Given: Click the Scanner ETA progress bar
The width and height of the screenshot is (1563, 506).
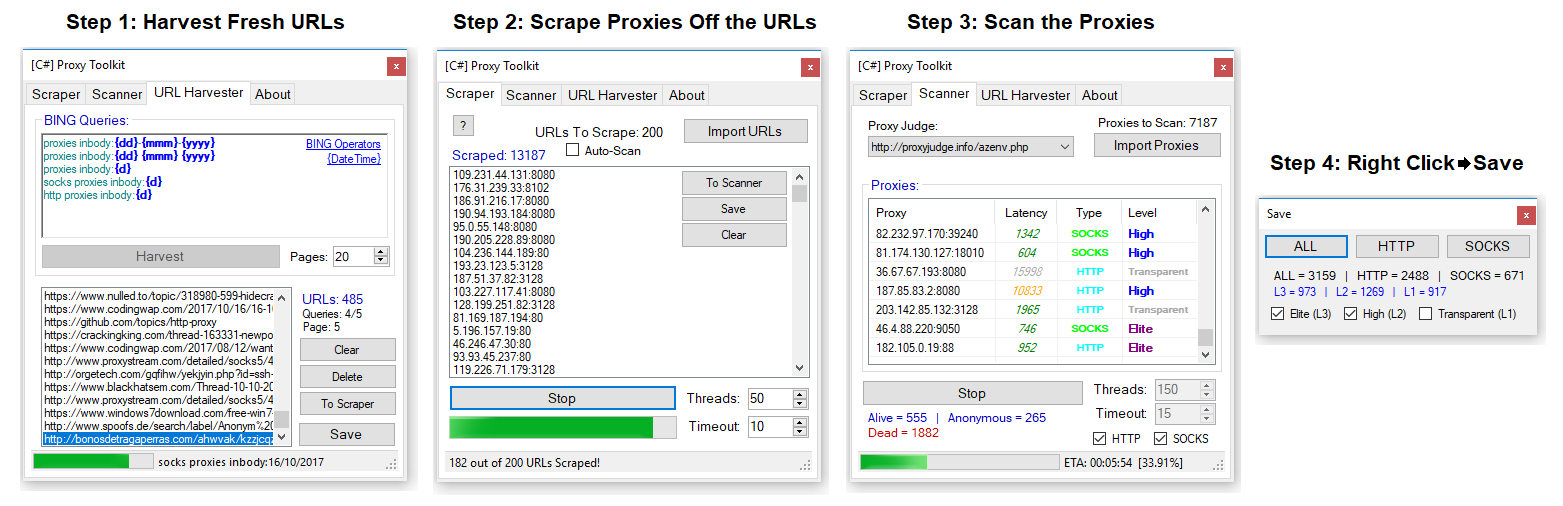Looking at the screenshot, I should click(x=959, y=462).
